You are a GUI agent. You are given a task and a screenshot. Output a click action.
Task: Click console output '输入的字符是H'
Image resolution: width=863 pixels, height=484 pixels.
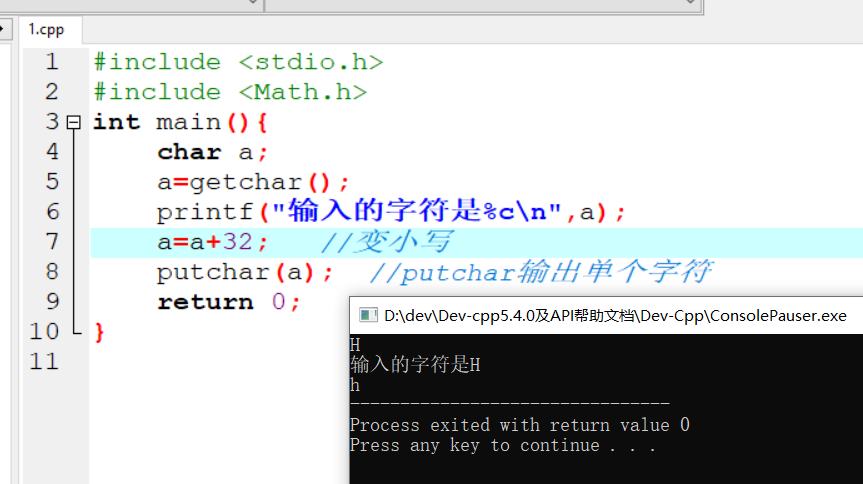pos(415,365)
